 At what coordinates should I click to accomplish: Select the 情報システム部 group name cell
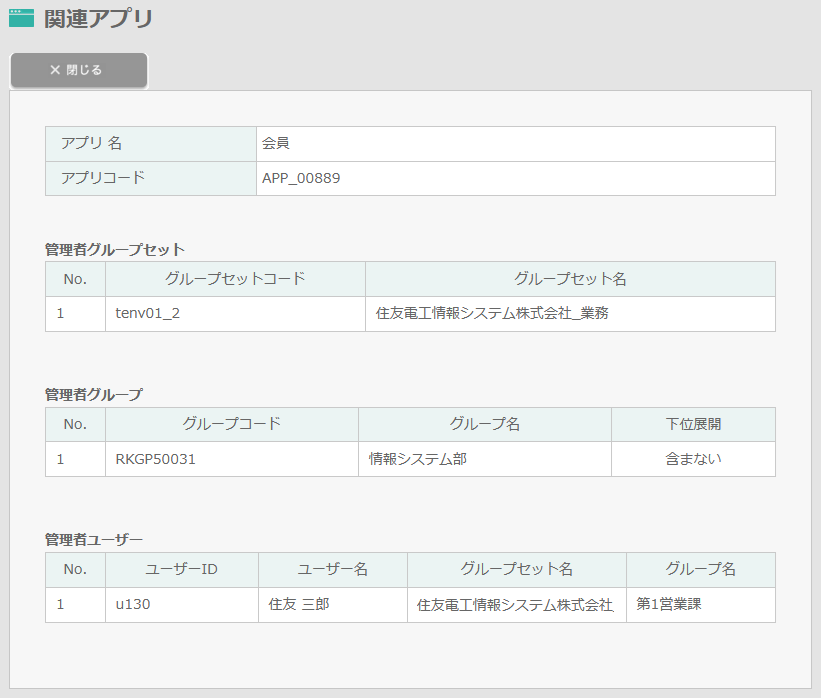(x=485, y=459)
